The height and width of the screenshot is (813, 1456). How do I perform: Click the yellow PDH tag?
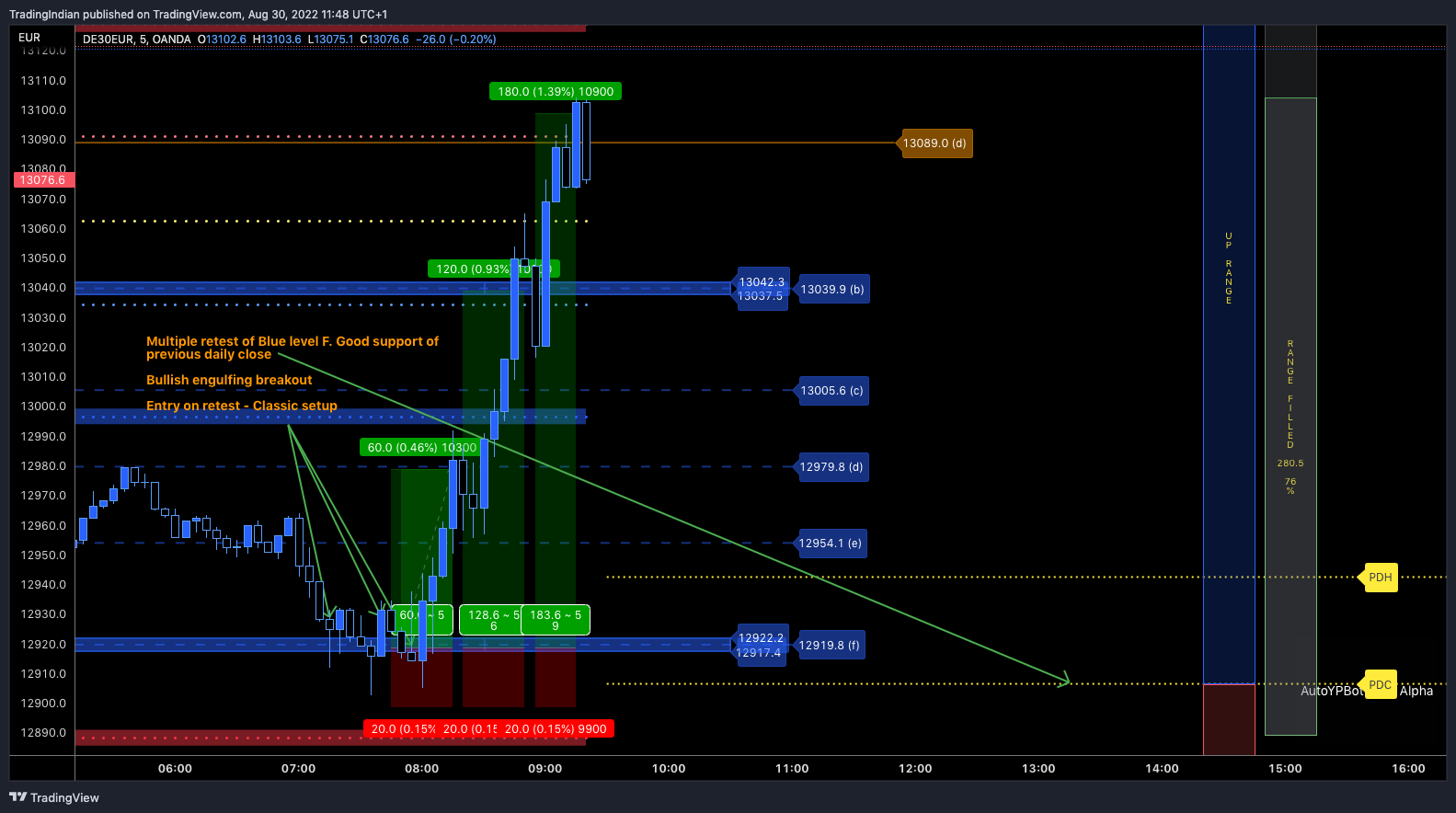(1380, 578)
